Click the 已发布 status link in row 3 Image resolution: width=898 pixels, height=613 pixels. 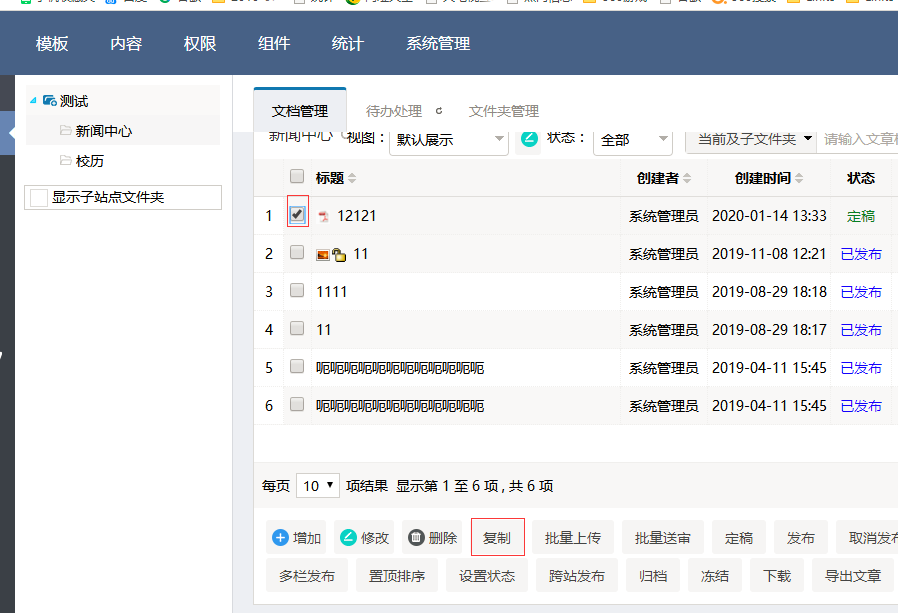(x=861, y=292)
